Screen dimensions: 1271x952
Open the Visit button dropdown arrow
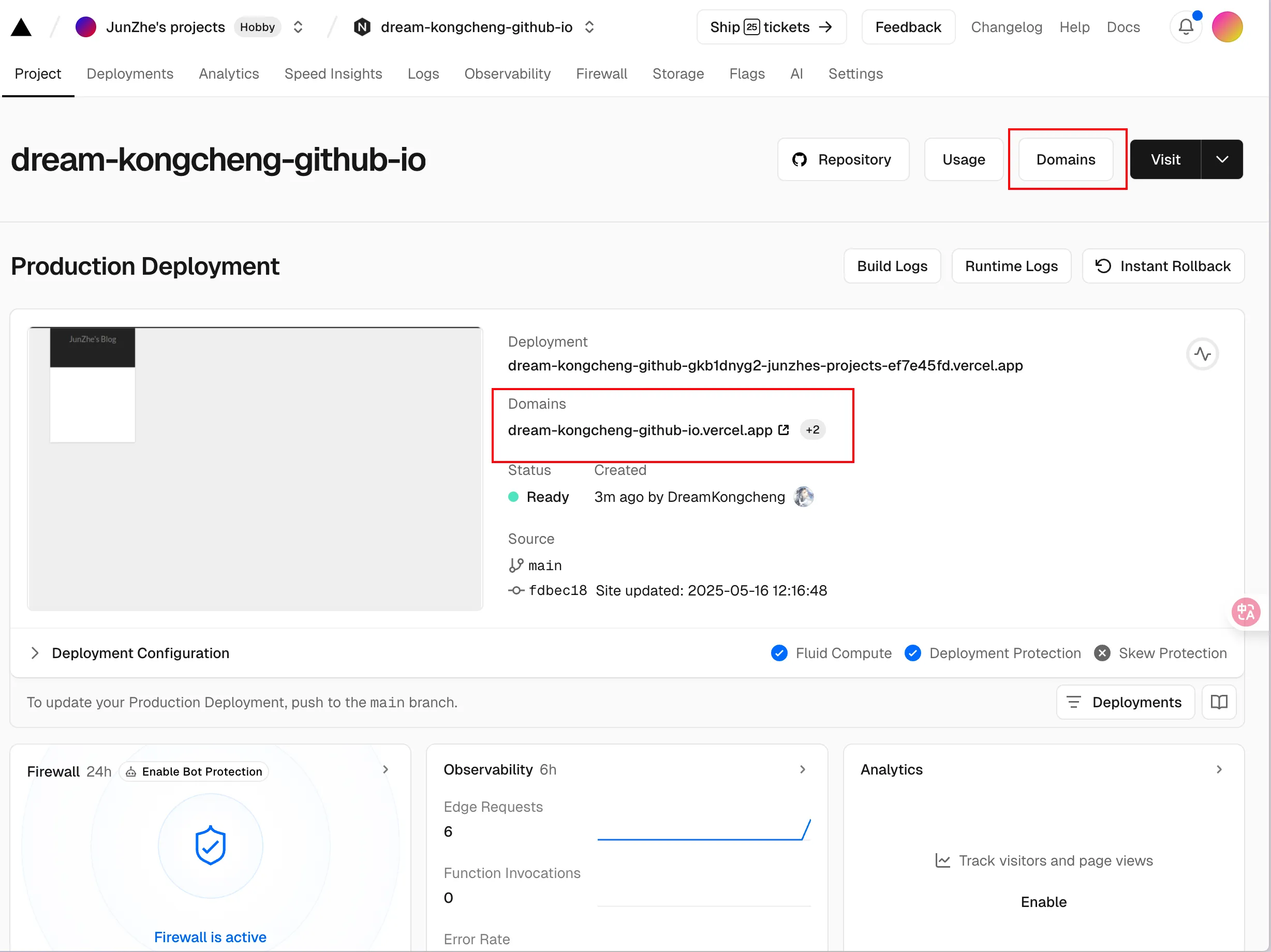pyautogui.click(x=1222, y=159)
